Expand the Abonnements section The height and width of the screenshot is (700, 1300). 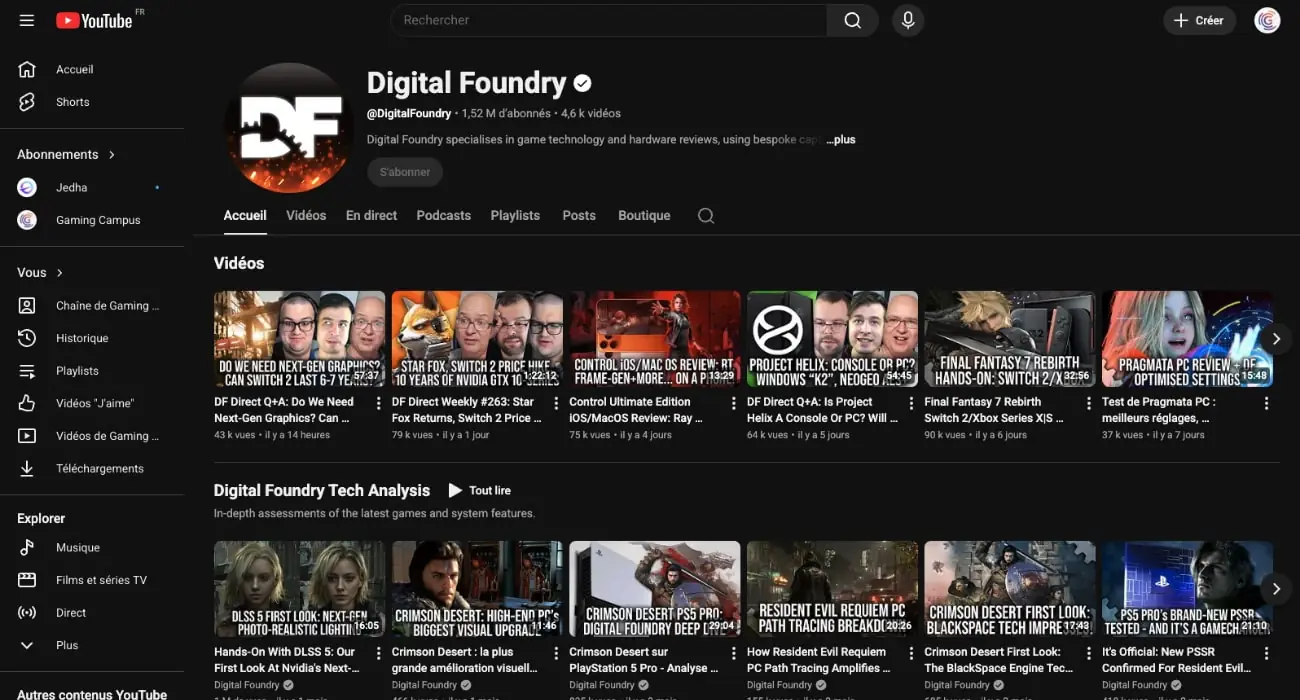[66, 154]
